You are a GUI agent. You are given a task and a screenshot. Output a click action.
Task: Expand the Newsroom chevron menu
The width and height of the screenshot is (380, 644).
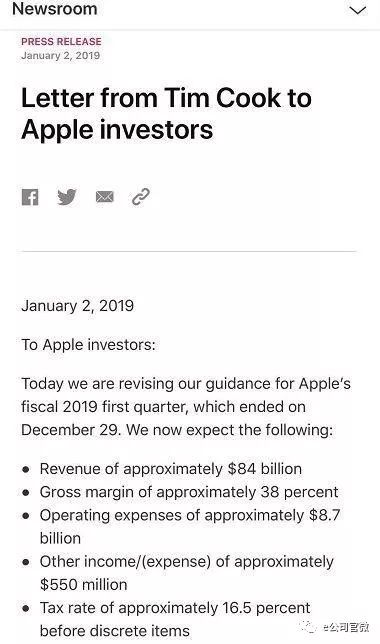pos(357,10)
